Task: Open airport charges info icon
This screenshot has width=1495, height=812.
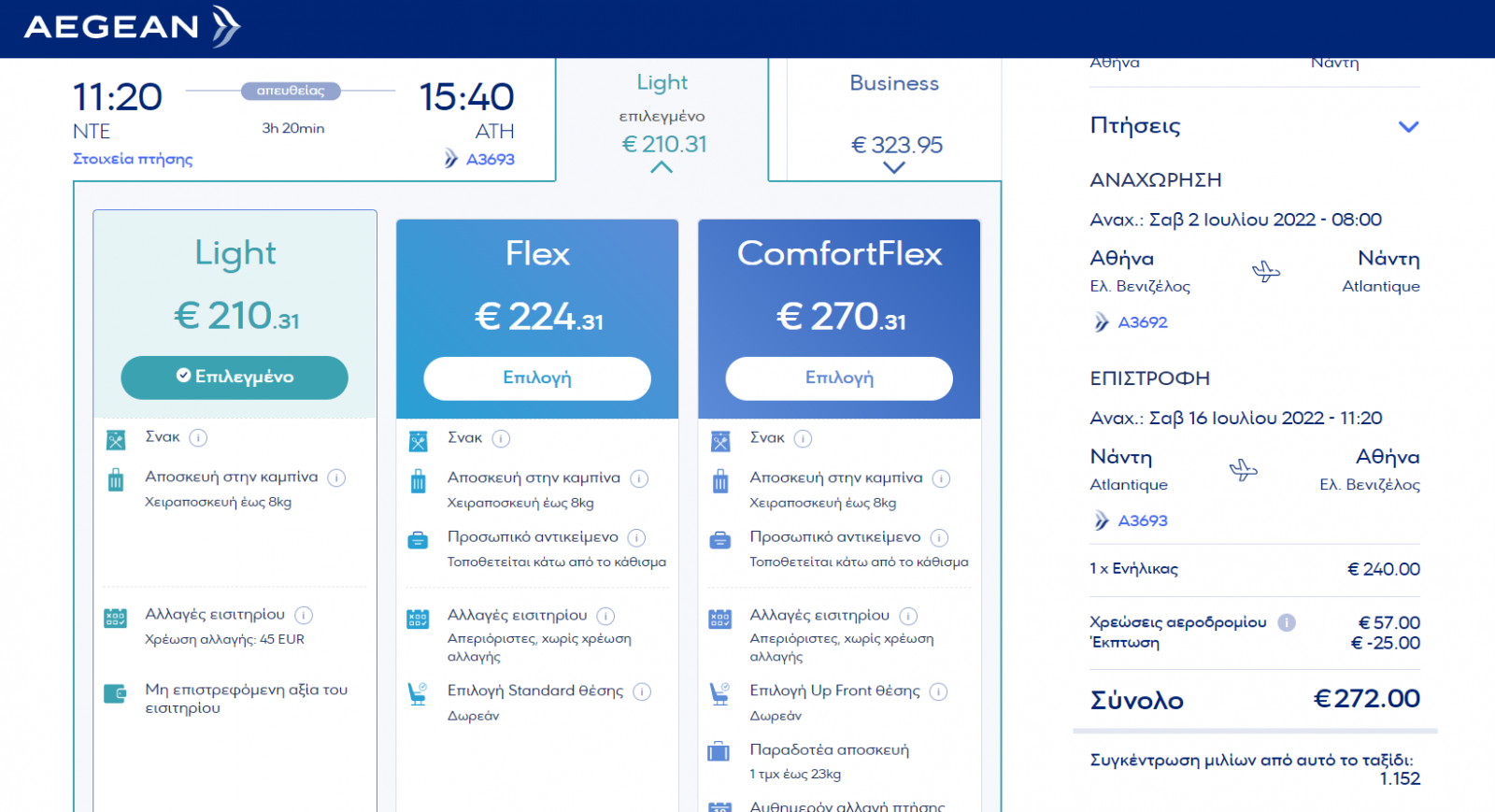Action: (1287, 622)
